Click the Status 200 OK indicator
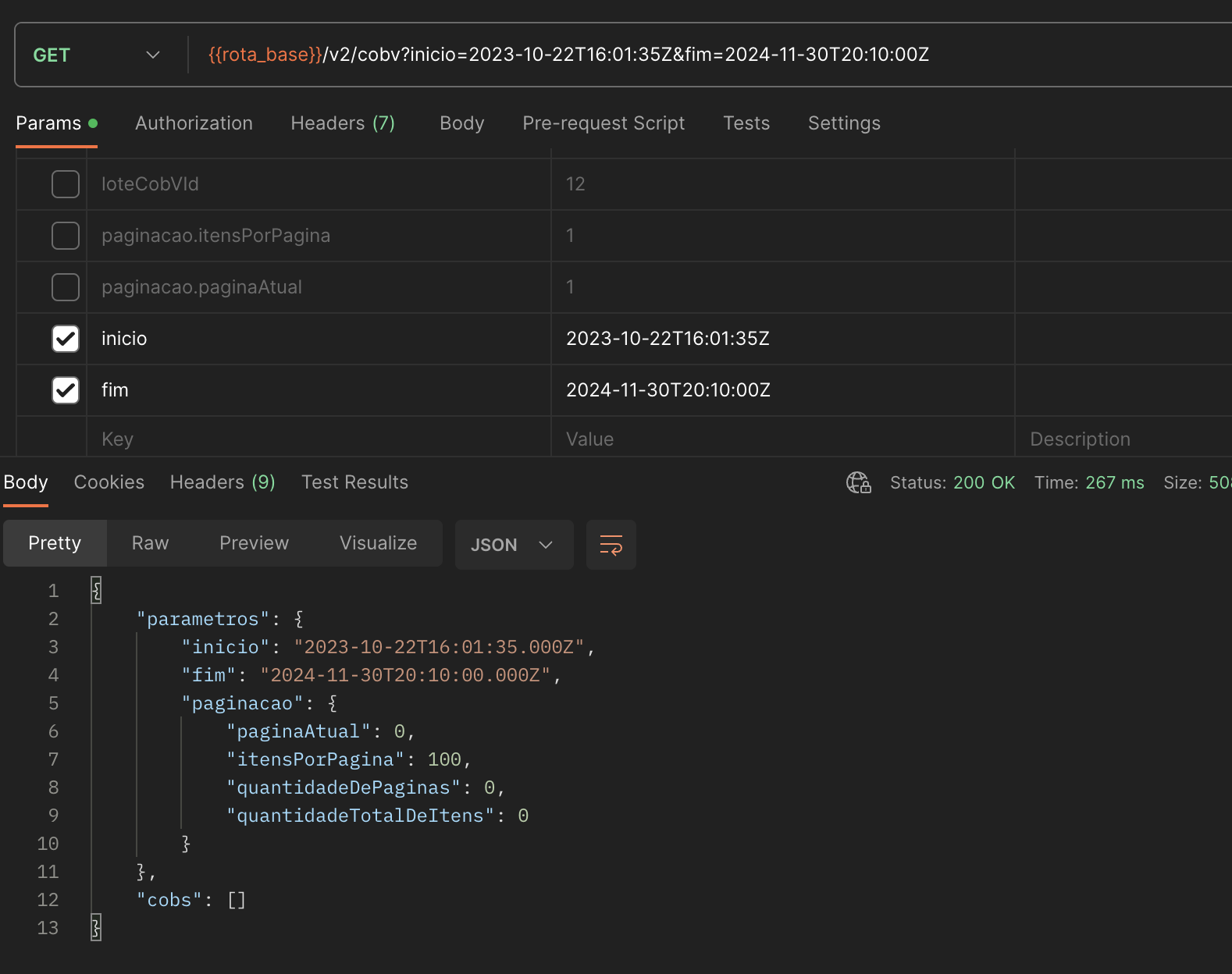1232x974 pixels. click(x=952, y=483)
